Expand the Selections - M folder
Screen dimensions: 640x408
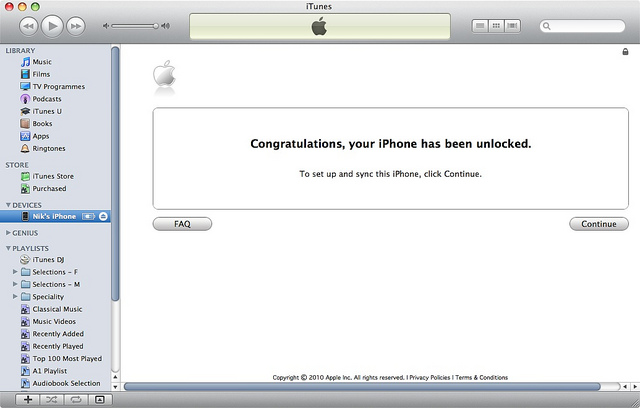tap(15, 284)
